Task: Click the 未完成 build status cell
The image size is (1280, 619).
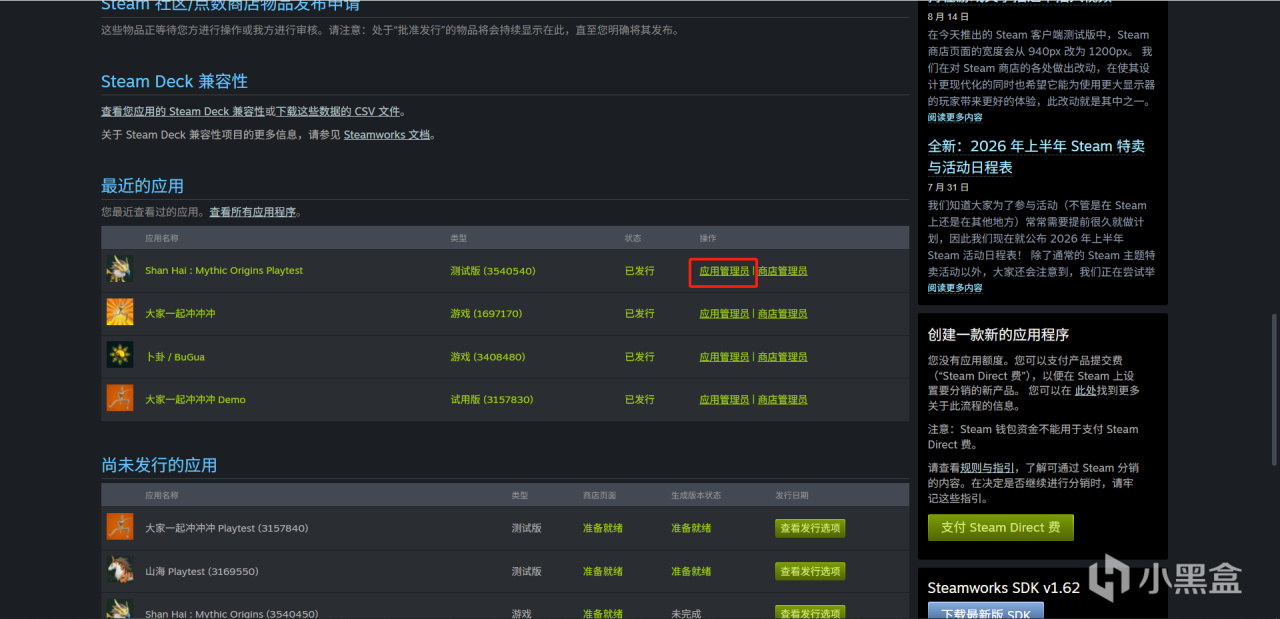Action: 686,614
